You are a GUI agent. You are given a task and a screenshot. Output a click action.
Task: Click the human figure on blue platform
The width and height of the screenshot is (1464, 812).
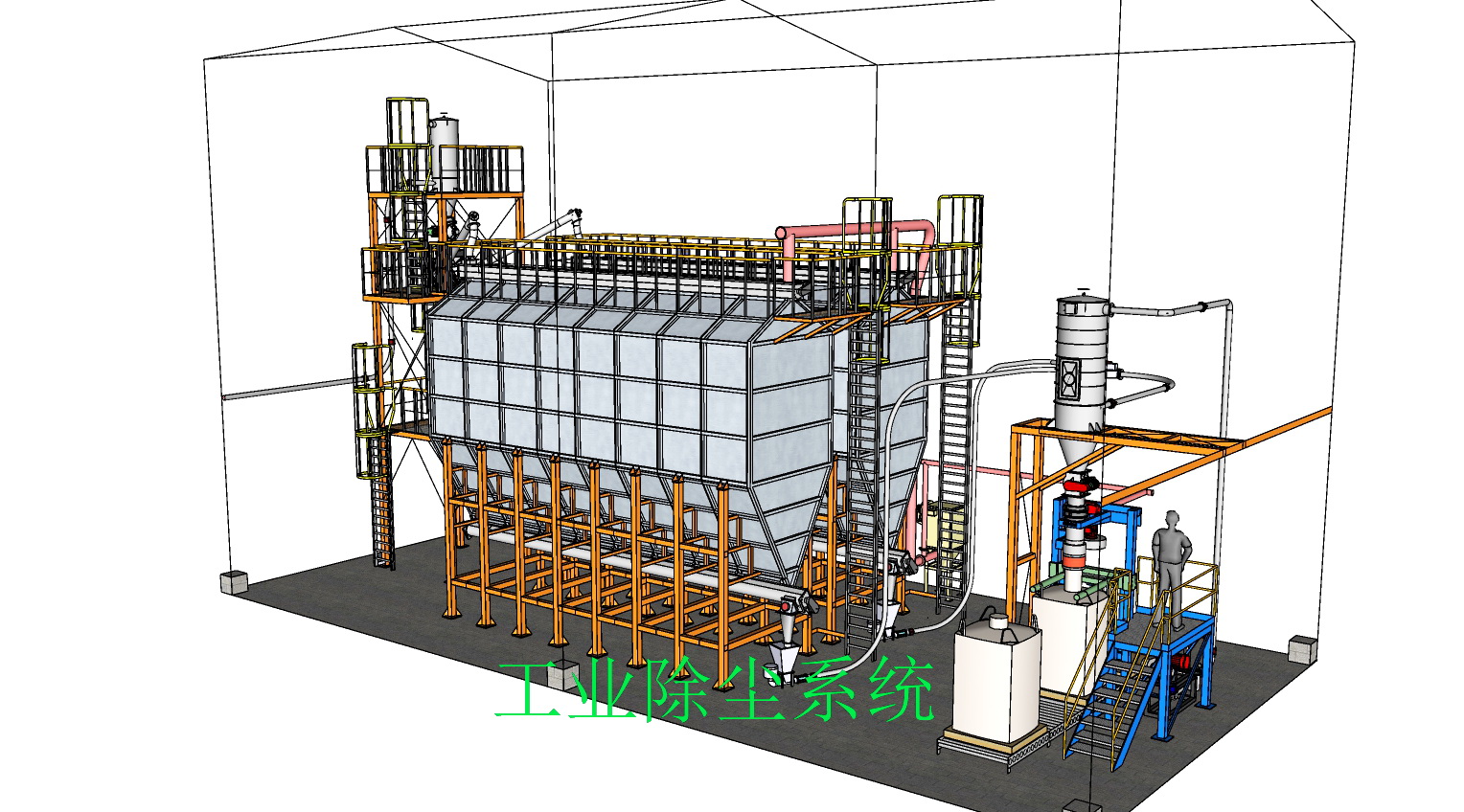point(1171,571)
